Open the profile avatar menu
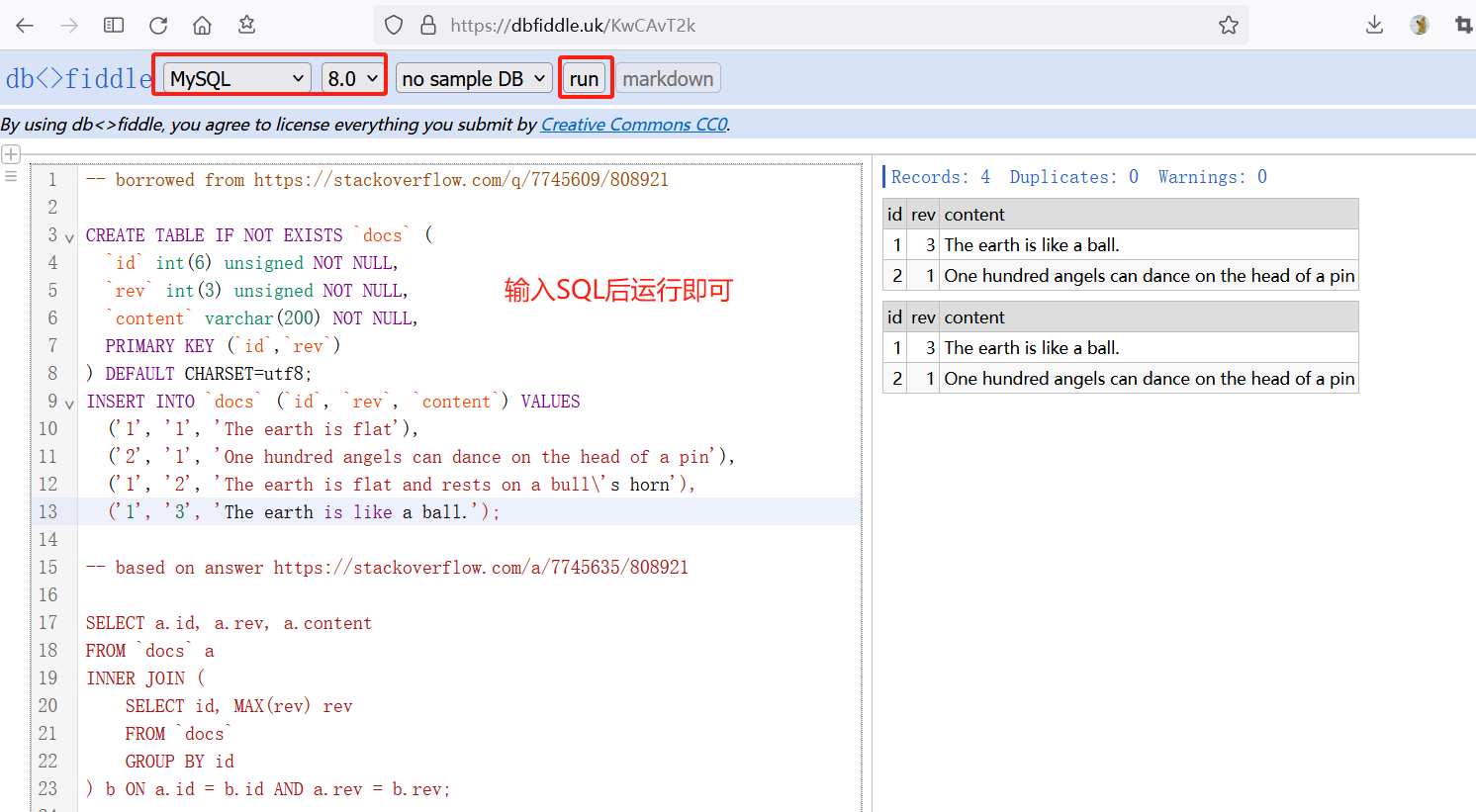The width and height of the screenshot is (1476, 812). 1420,25
